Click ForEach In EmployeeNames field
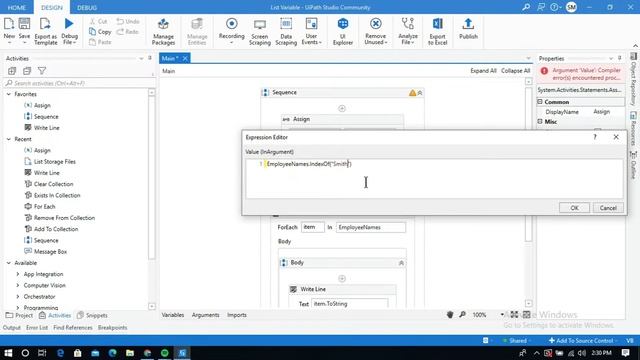 [371, 227]
